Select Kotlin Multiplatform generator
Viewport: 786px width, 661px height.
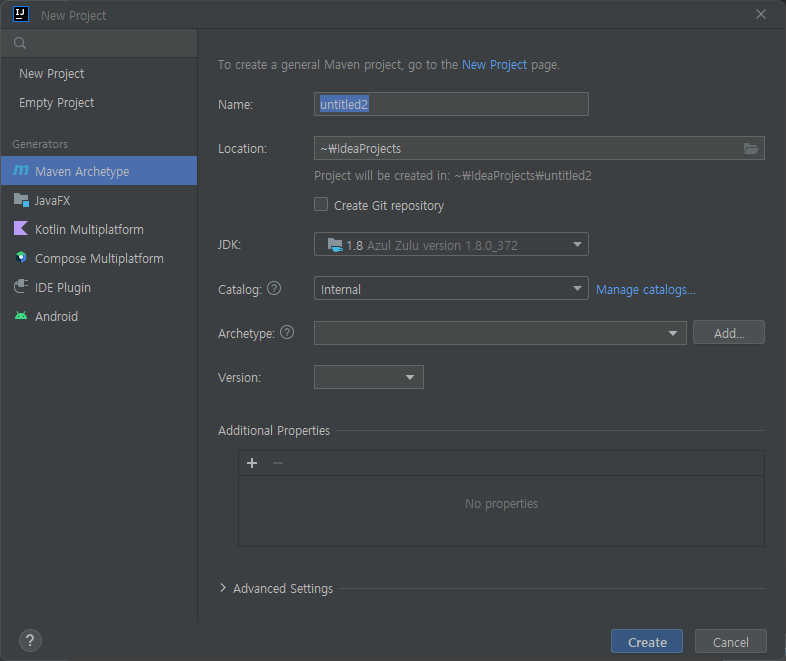[99, 229]
